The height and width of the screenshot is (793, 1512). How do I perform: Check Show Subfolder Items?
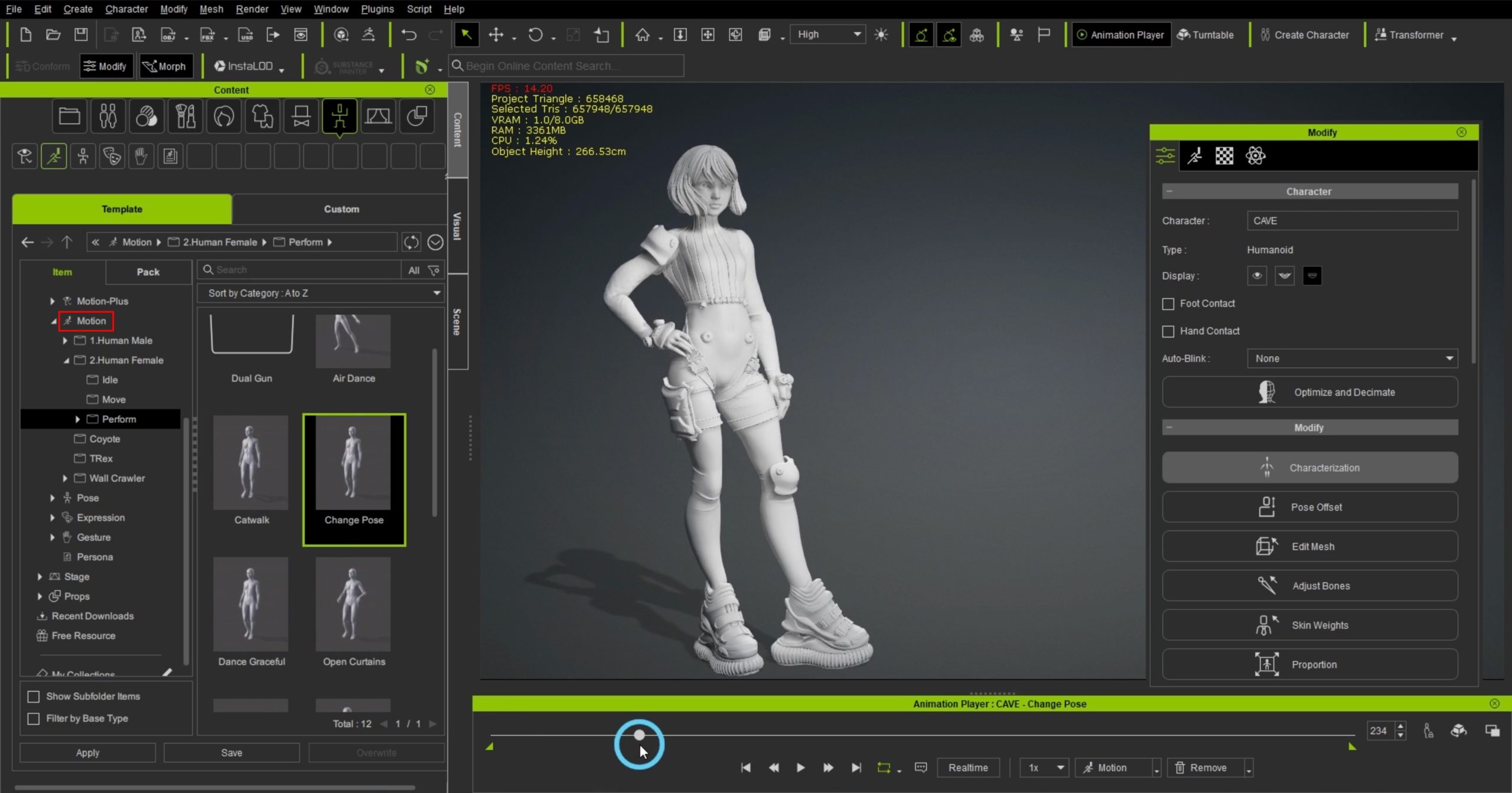pos(34,697)
